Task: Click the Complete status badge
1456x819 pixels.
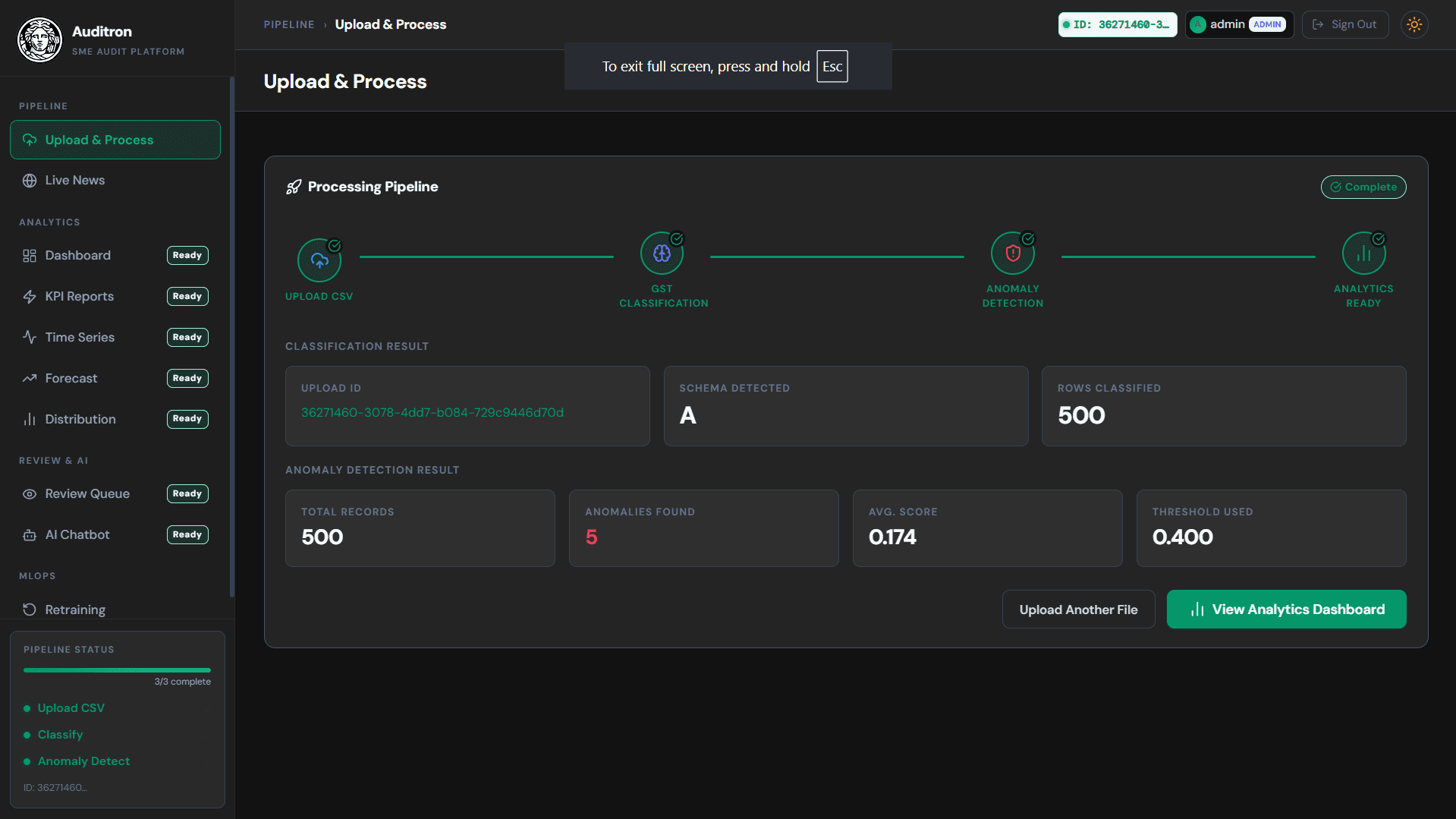Action: click(x=1363, y=187)
